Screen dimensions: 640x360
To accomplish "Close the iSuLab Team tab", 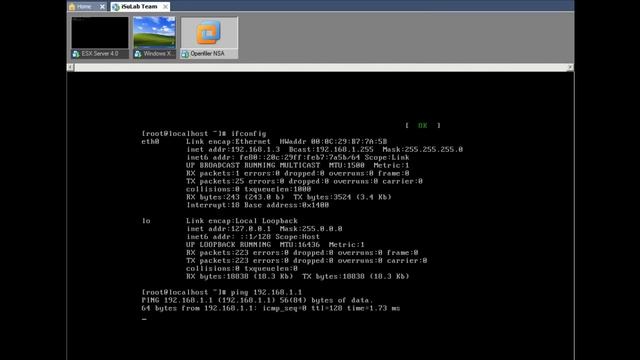I will point(165,7).
